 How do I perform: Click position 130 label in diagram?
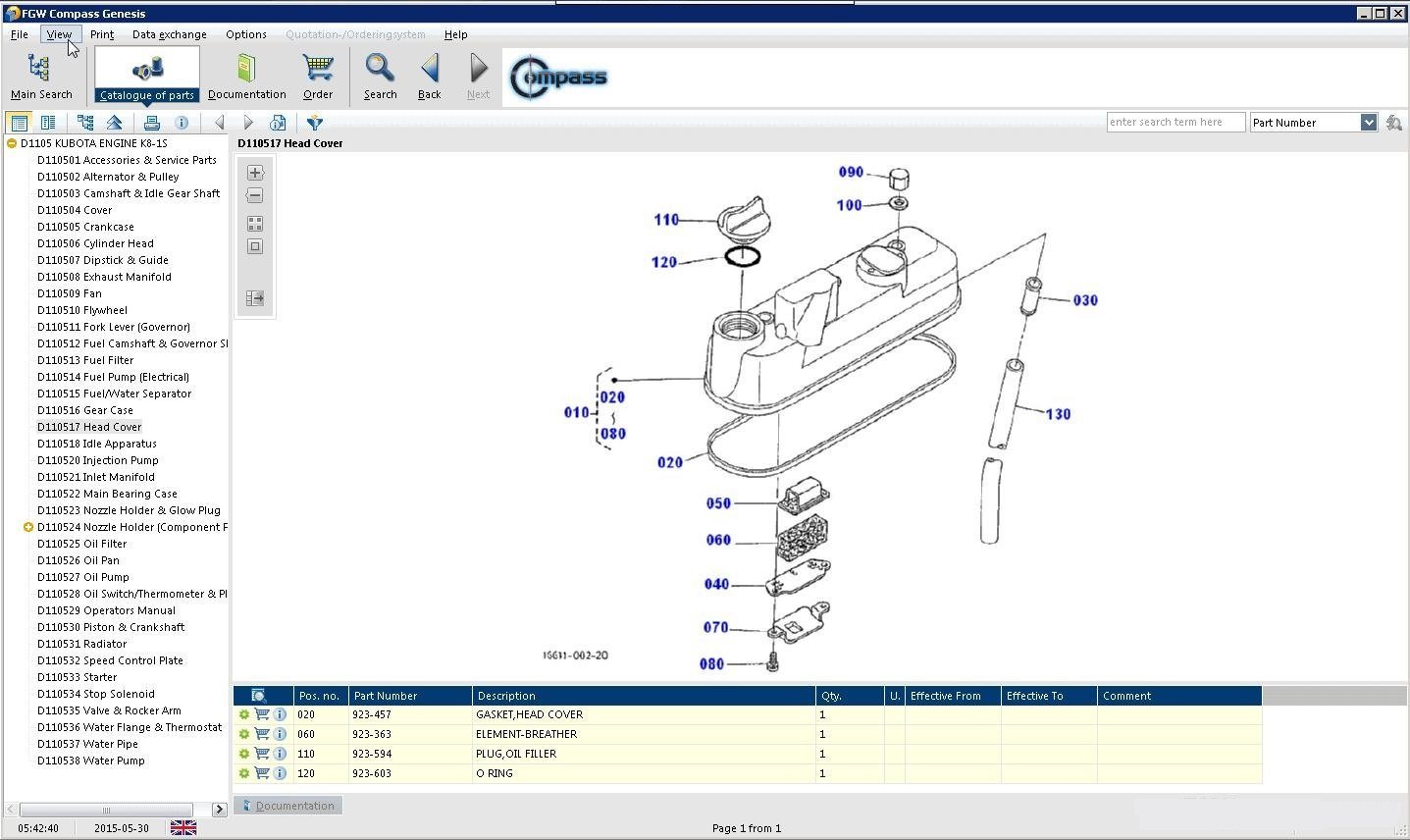[x=1058, y=414]
